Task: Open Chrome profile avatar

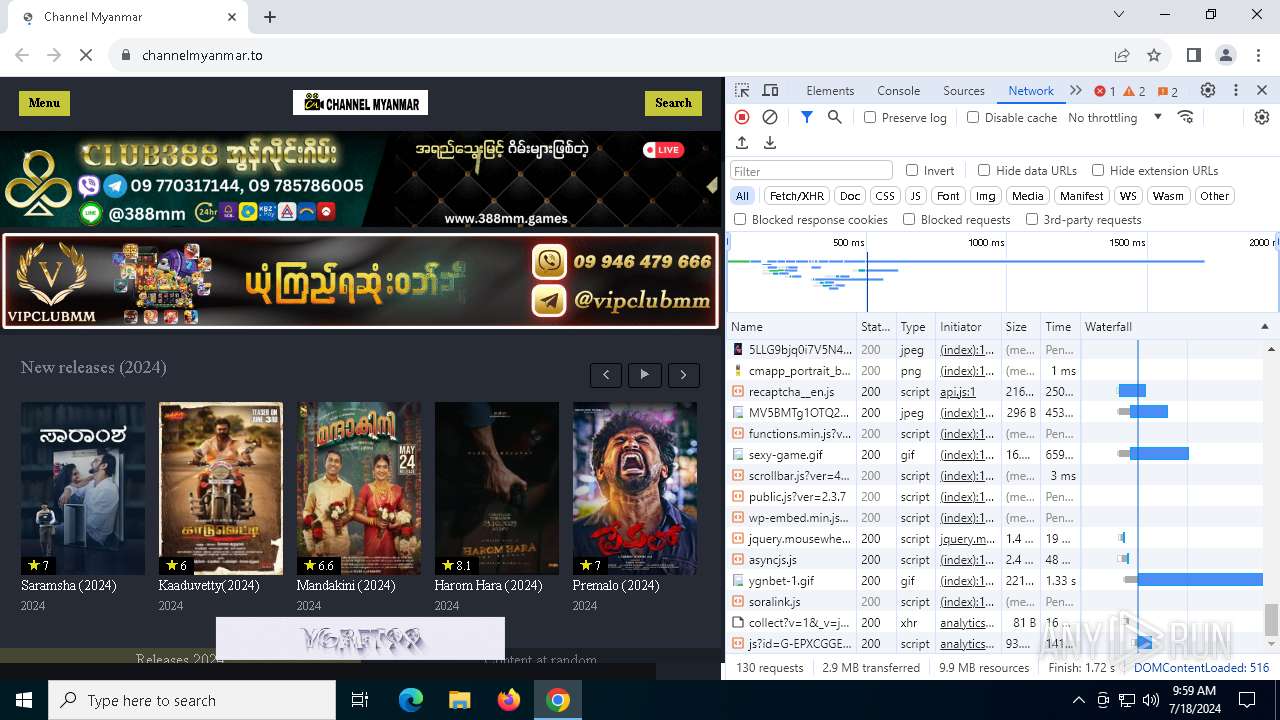Action: [1226, 55]
